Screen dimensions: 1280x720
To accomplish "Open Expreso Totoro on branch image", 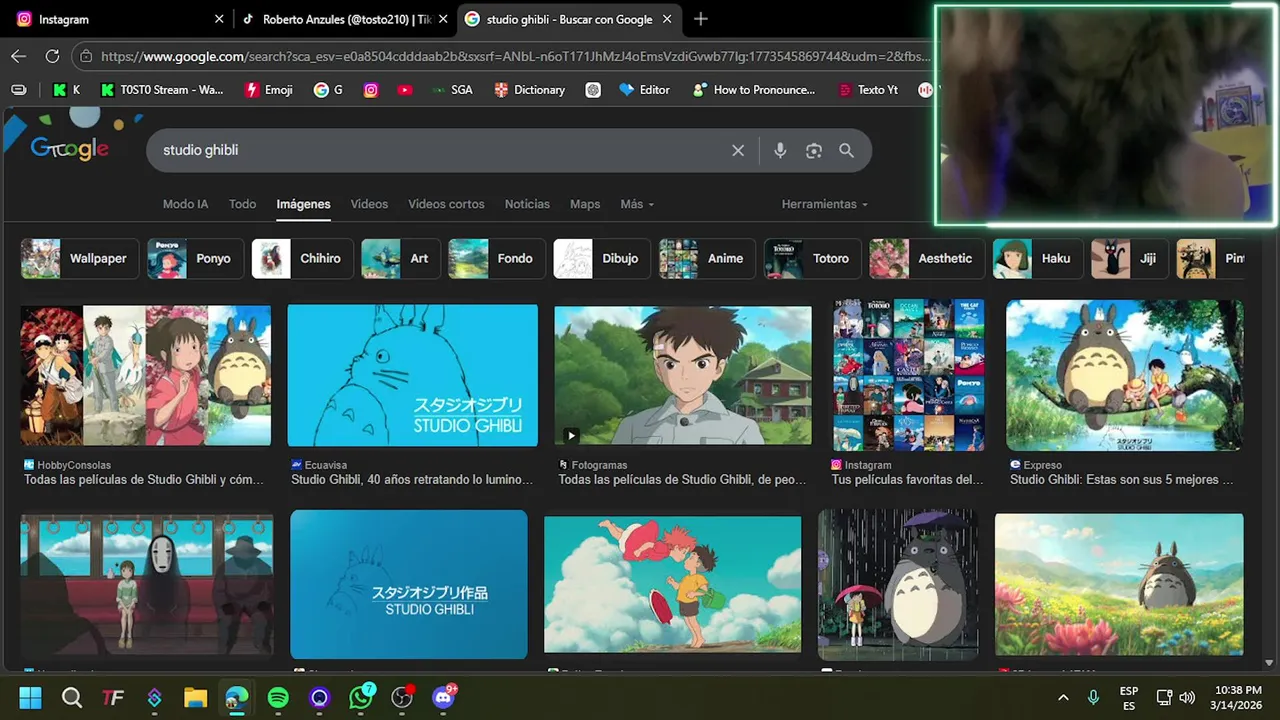I will (x=1125, y=375).
